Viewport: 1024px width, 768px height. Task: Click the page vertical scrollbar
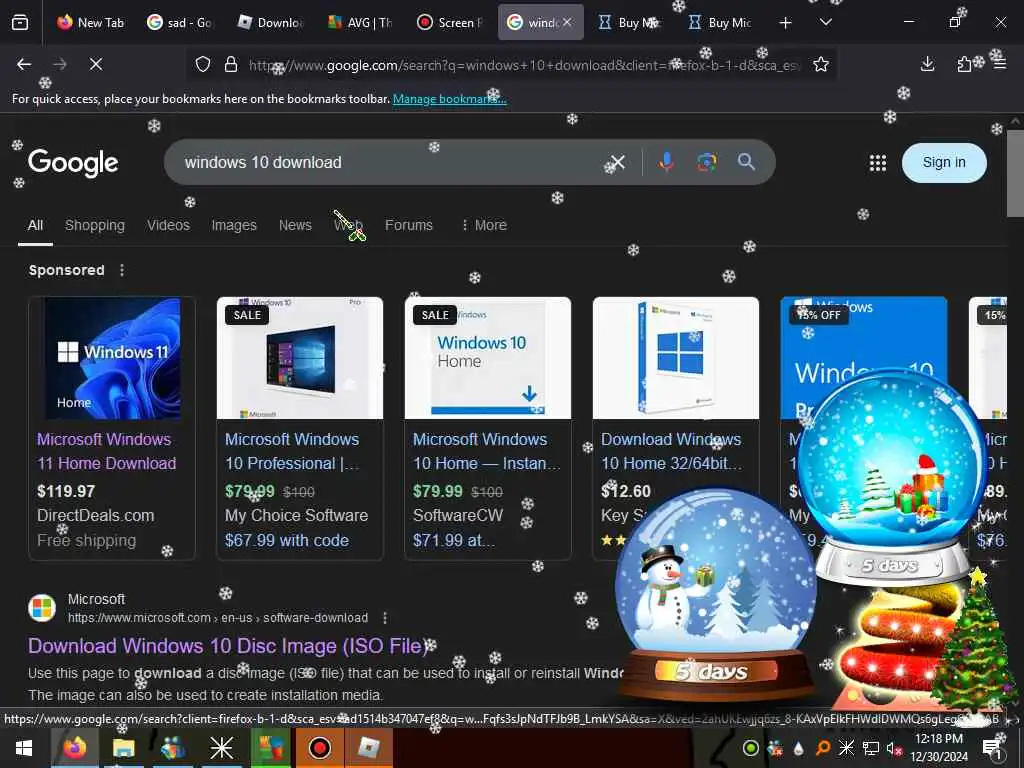pos(1015,172)
